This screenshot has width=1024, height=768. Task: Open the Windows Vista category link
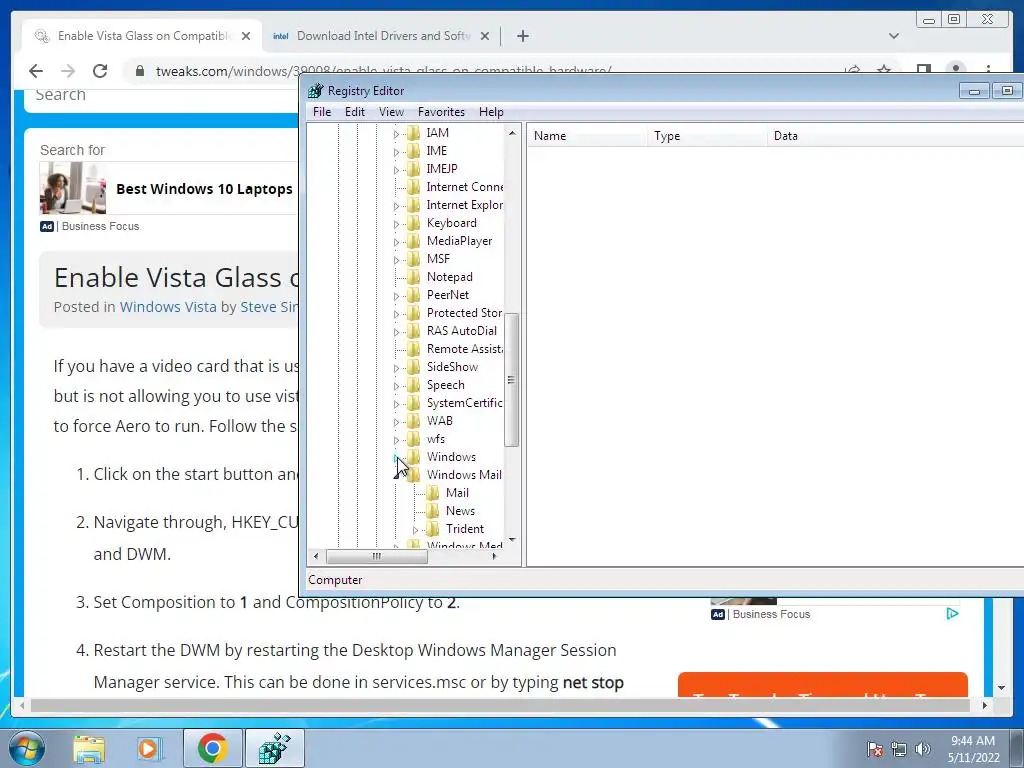[168, 307]
